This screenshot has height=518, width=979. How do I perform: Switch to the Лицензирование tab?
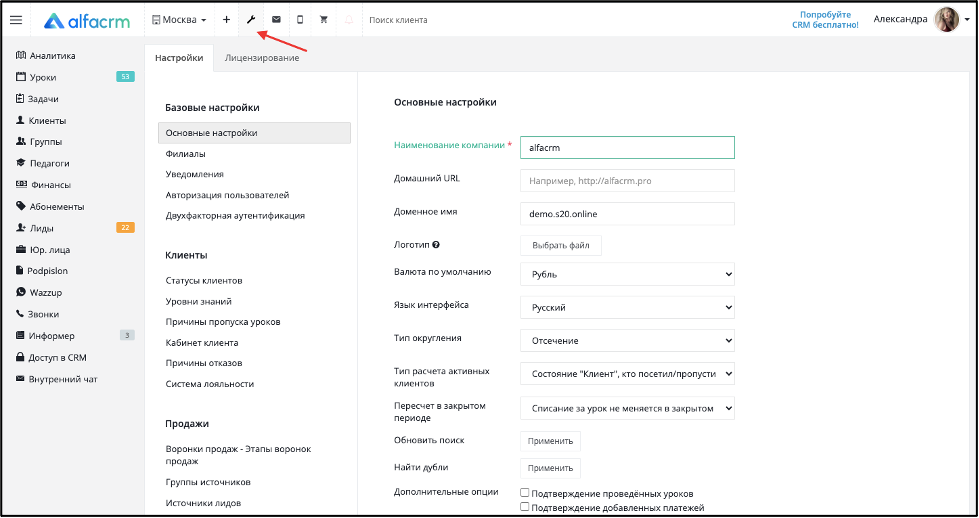tap(262, 57)
